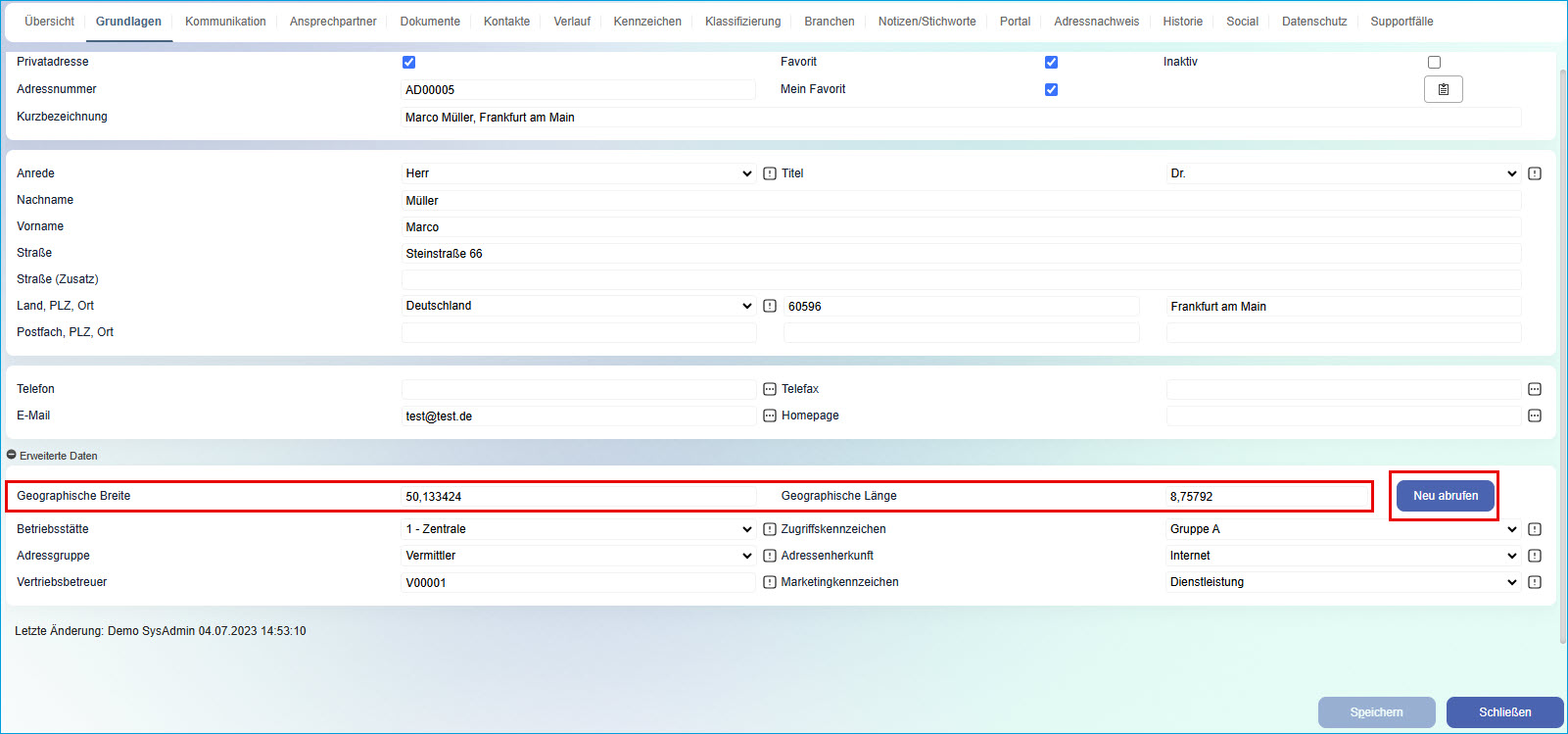Click the Vorname field containing Marco

pyautogui.click(x=962, y=227)
